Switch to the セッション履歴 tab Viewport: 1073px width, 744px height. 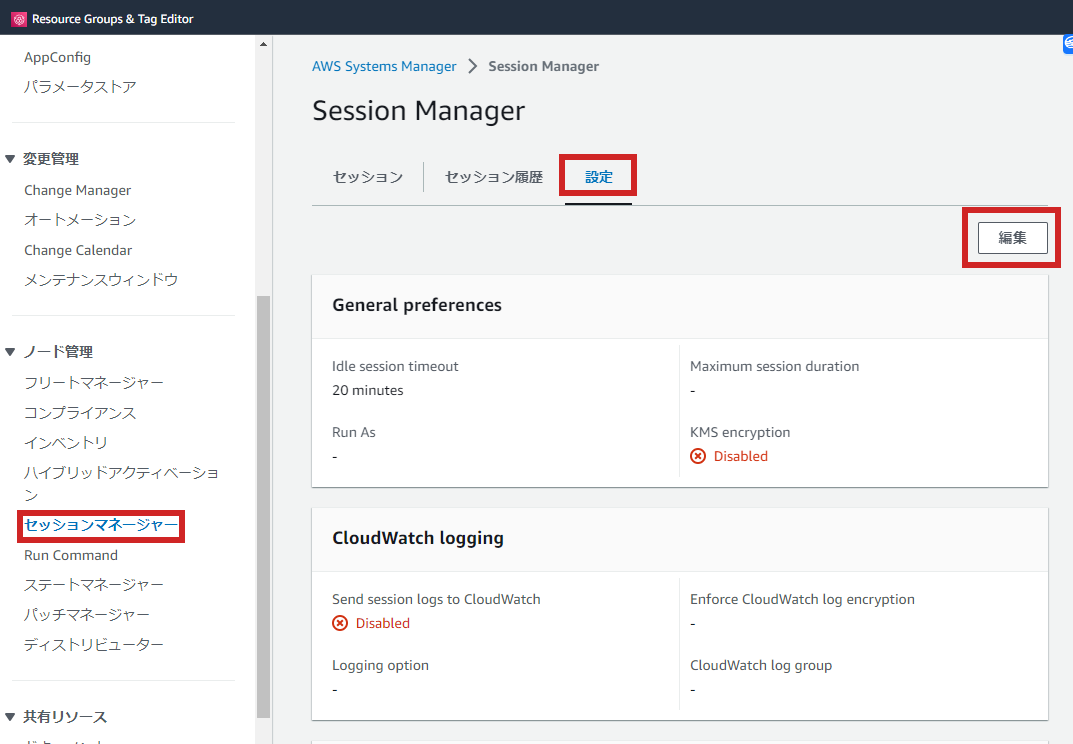click(493, 177)
